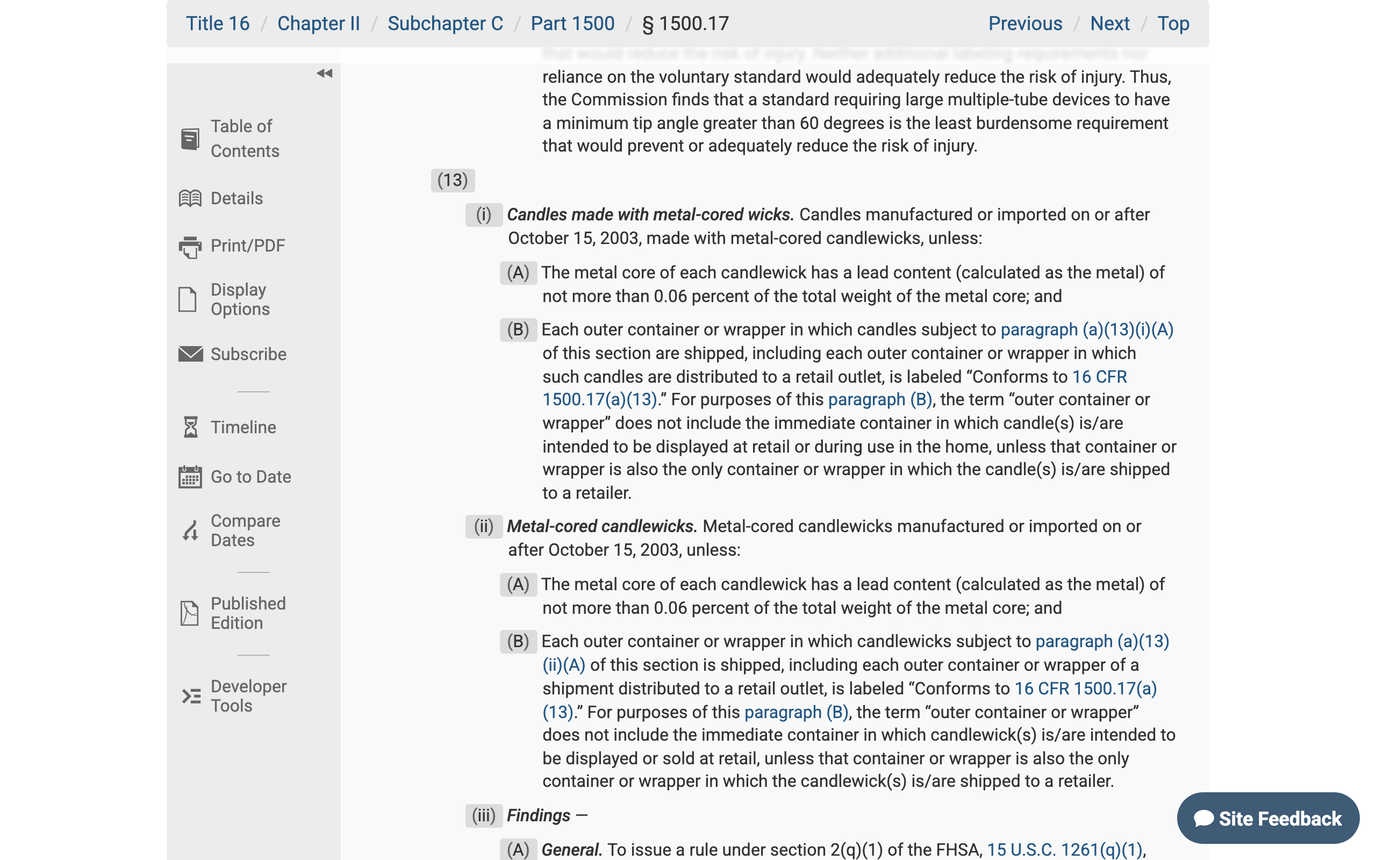Open Timeline from the sidebar
Viewport: 1376px width, 860px height.
point(243,427)
